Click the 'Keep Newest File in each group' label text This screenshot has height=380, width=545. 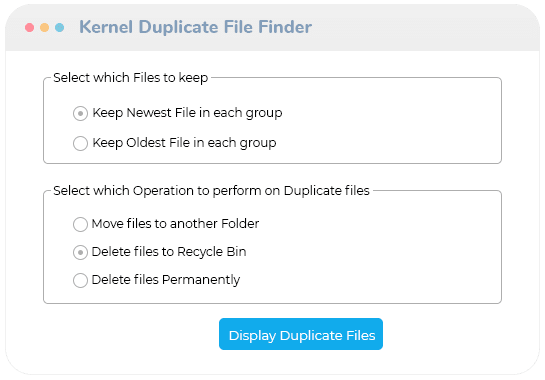tap(187, 113)
